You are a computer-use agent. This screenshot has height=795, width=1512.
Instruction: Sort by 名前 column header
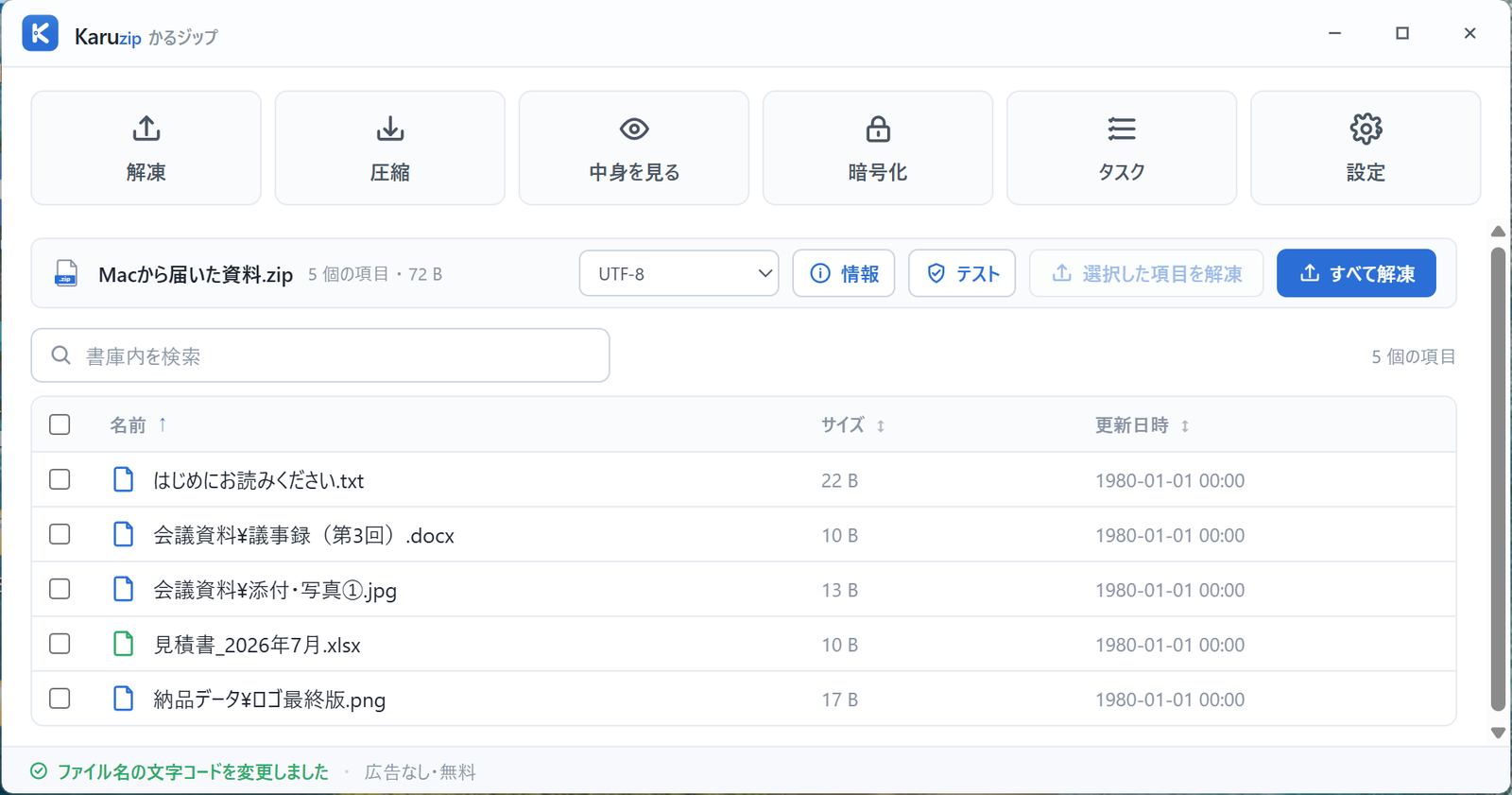[138, 425]
